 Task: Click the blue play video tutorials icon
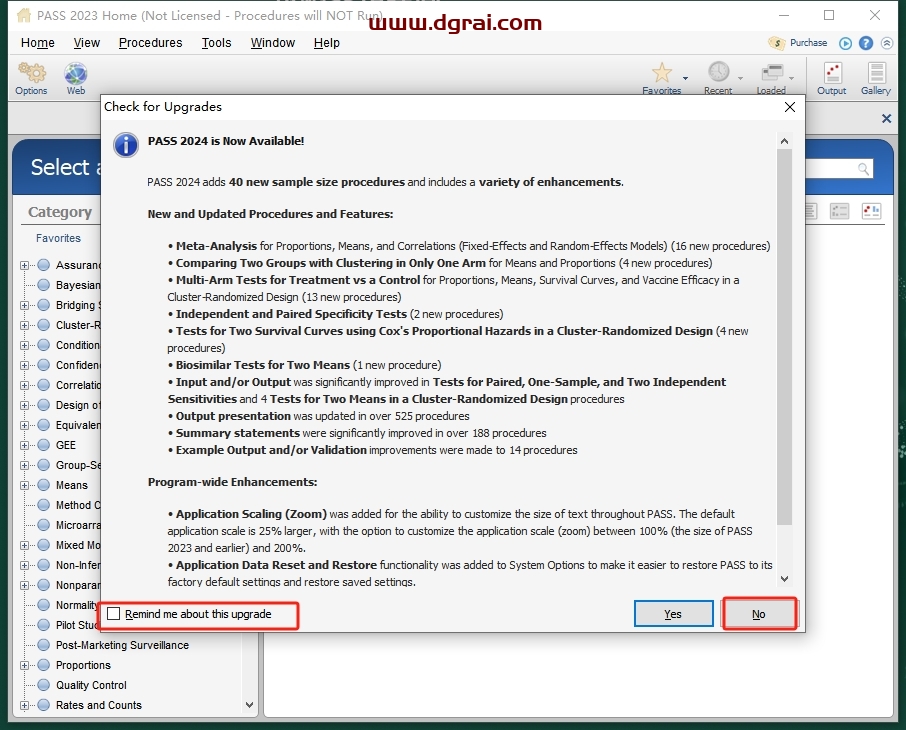pyautogui.click(x=845, y=43)
